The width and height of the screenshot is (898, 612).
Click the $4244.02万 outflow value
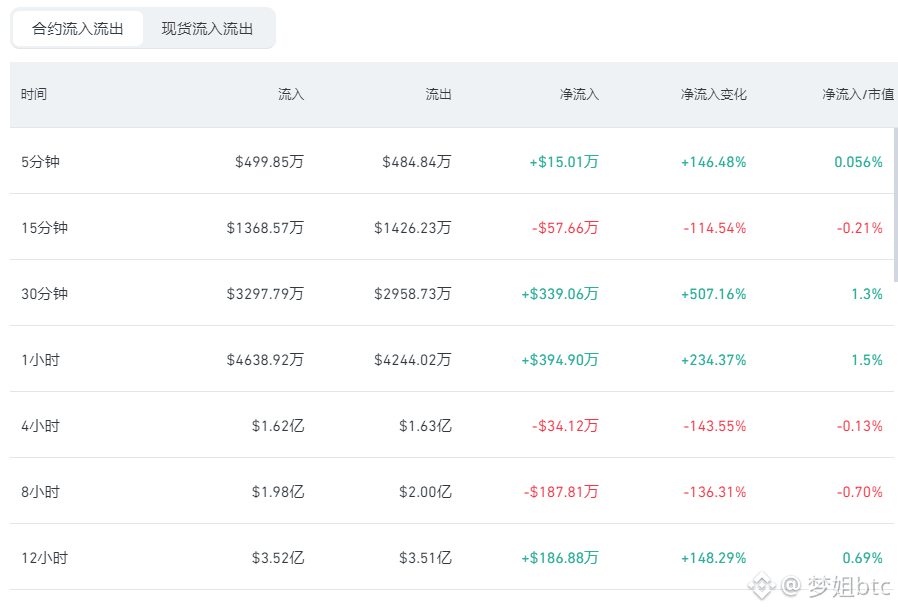[412, 360]
